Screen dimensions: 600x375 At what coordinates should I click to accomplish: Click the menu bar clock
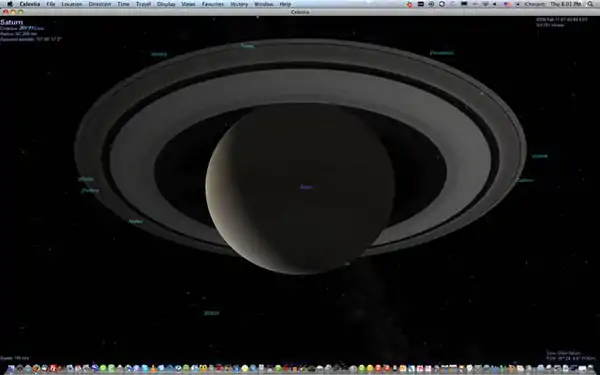coord(566,4)
